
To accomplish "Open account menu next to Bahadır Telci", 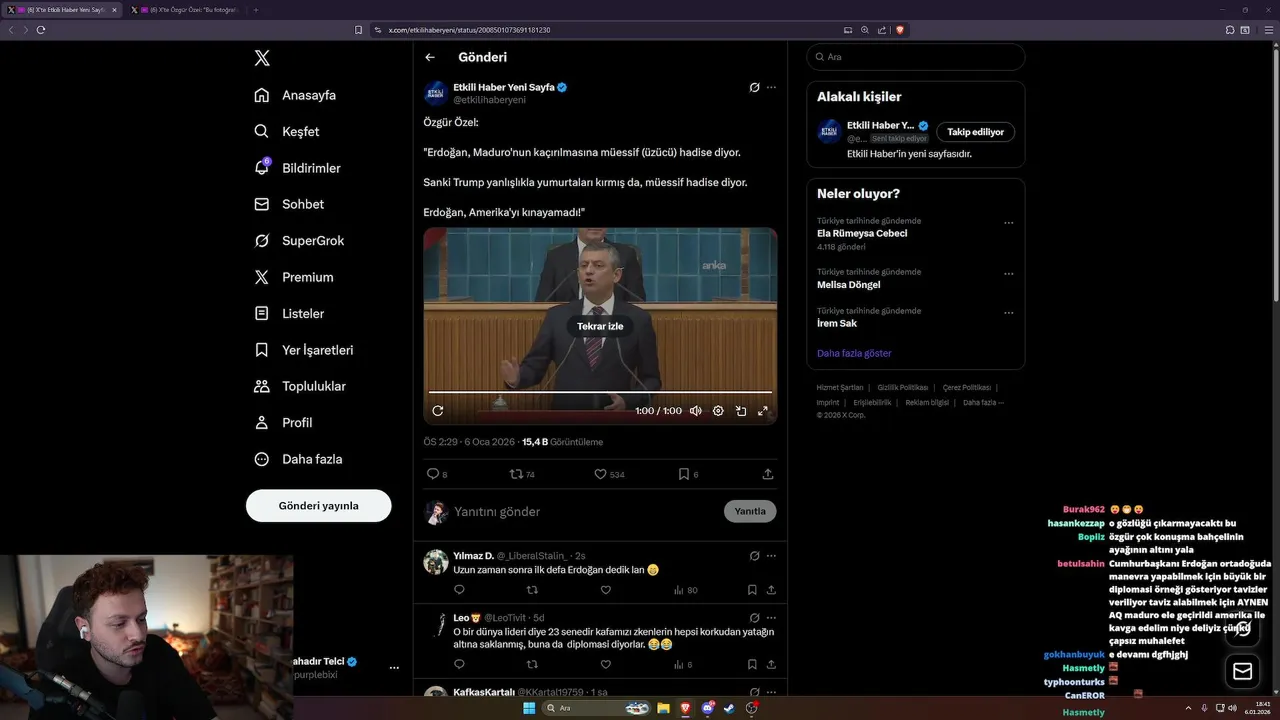I will click(394, 667).
